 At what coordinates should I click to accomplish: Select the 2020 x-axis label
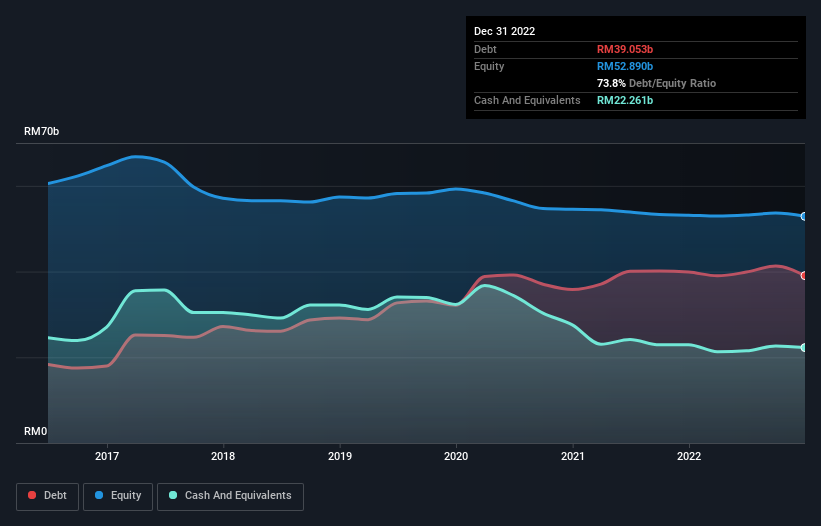click(x=456, y=456)
